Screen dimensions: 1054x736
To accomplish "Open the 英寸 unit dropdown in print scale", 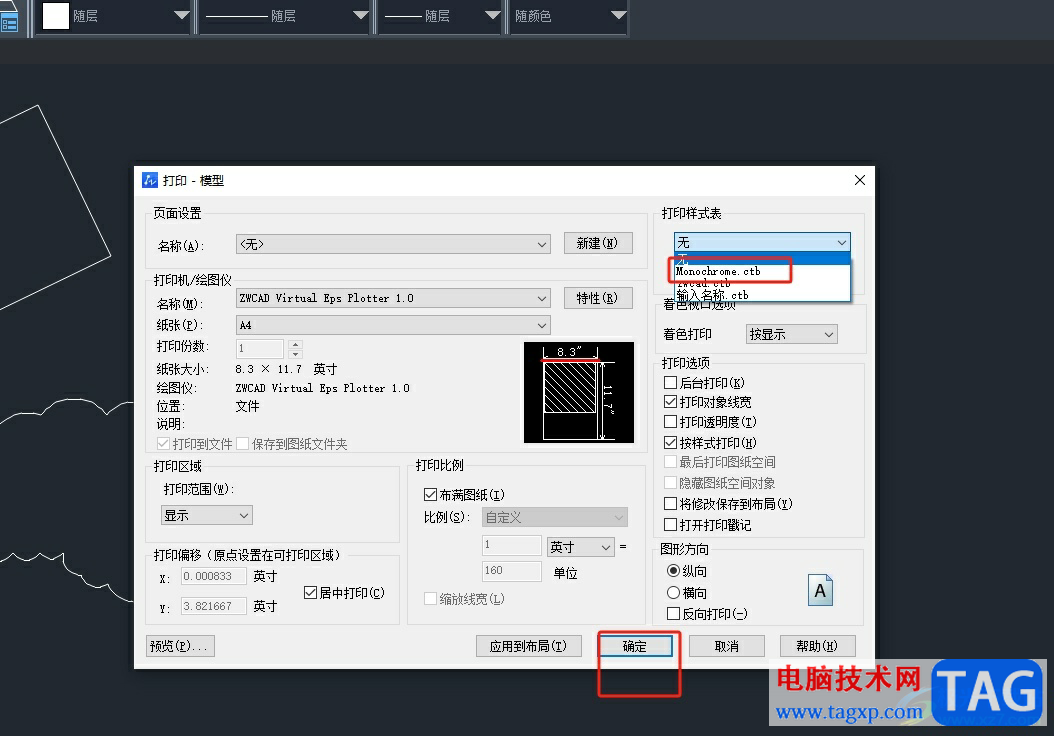I will click(x=580, y=546).
